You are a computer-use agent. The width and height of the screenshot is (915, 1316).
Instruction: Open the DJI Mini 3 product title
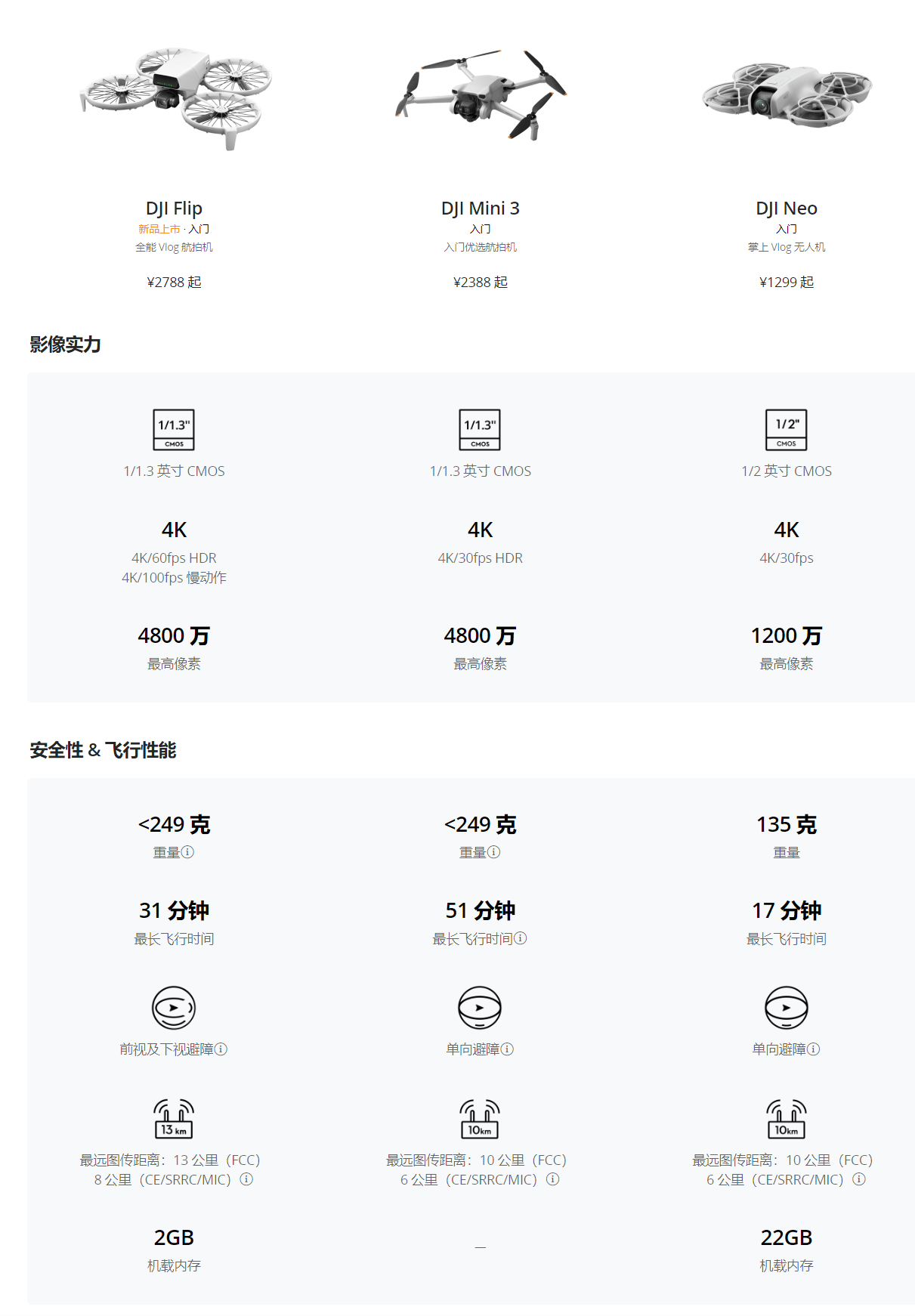[x=481, y=209]
